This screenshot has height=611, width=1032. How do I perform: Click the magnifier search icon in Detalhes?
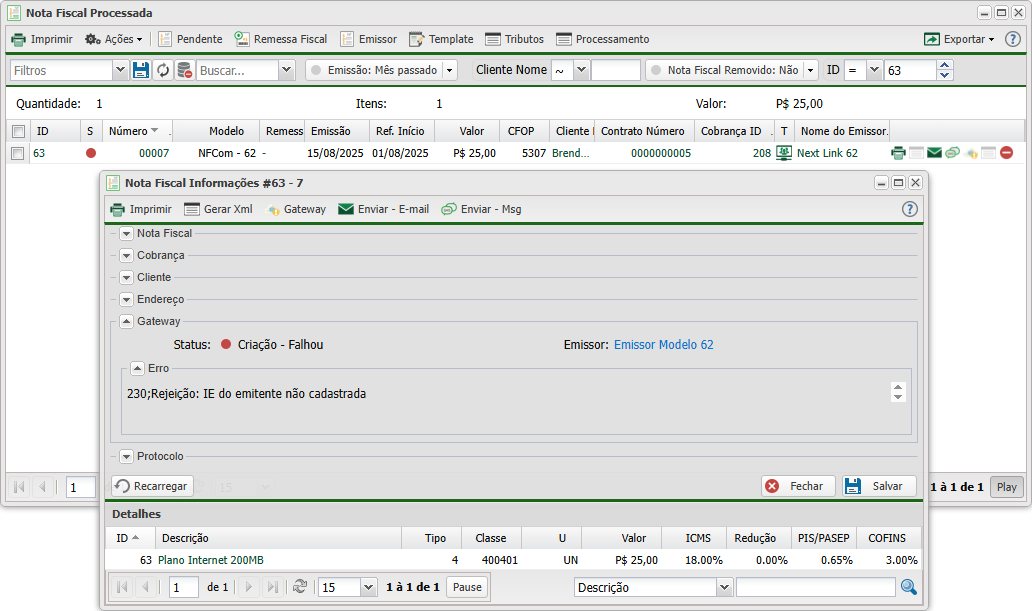point(908,587)
